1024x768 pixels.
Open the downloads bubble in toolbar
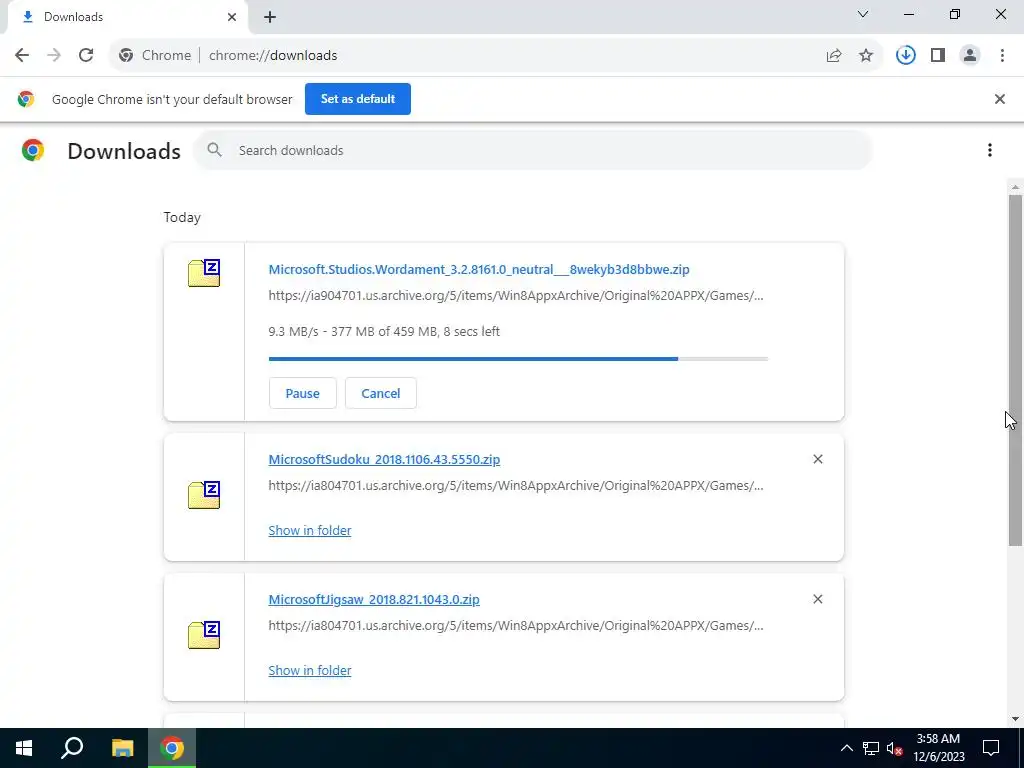905,56
